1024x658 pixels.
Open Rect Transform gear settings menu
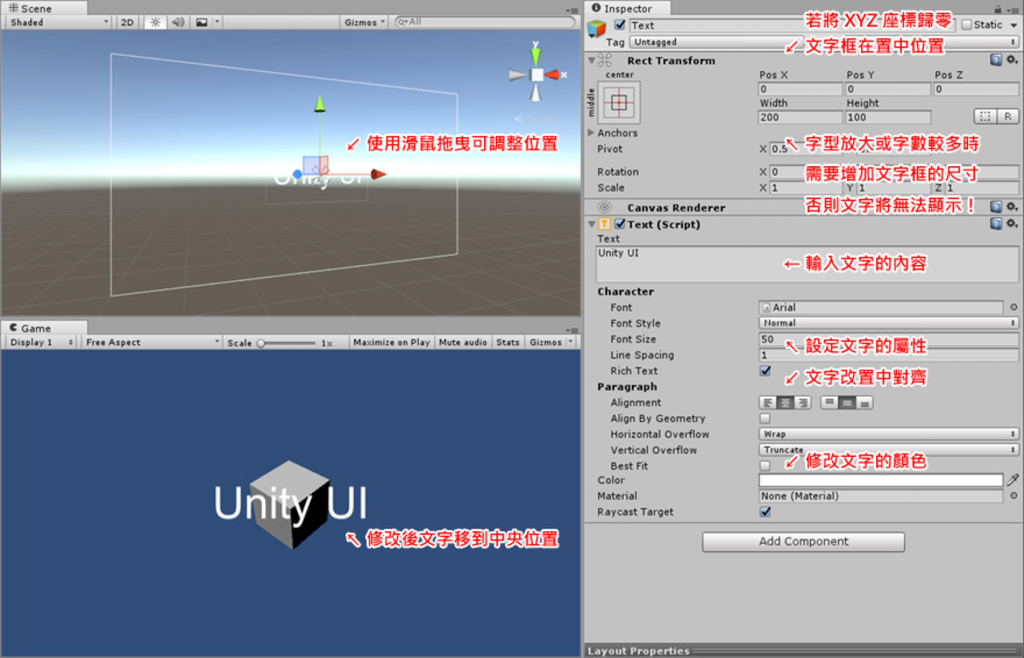click(1012, 60)
